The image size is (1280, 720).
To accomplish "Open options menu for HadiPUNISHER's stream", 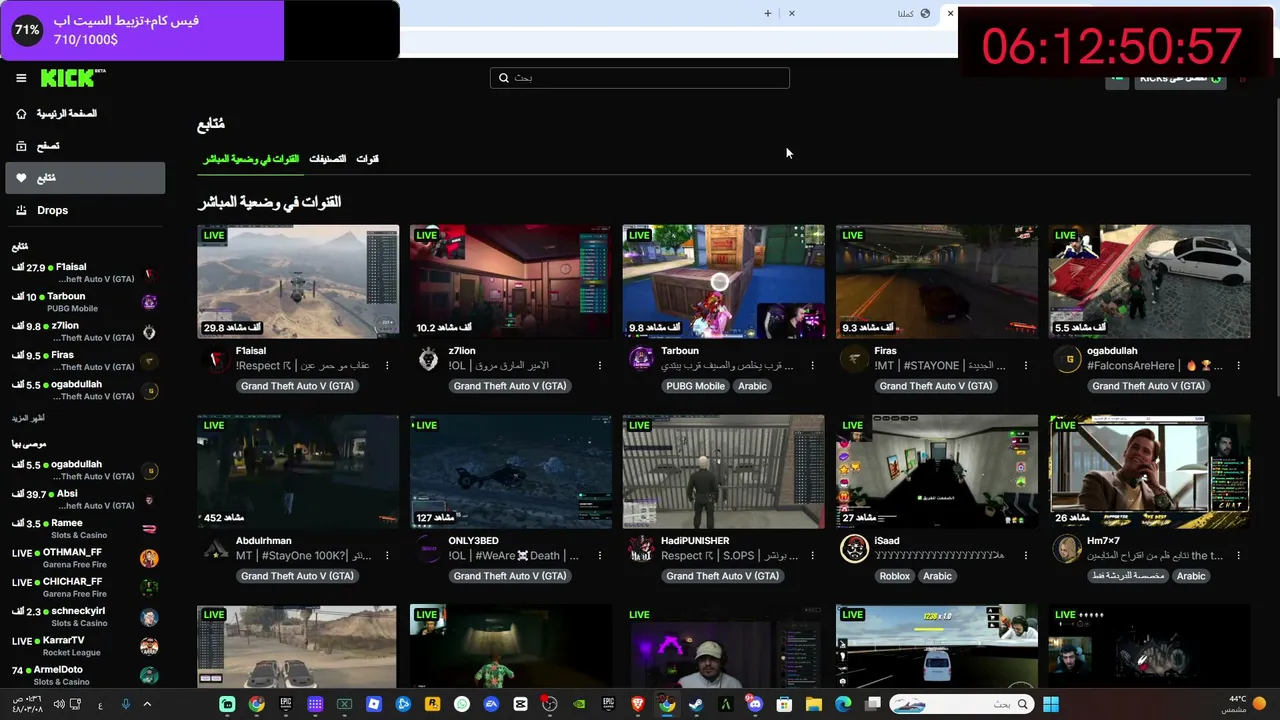I will point(812,556).
